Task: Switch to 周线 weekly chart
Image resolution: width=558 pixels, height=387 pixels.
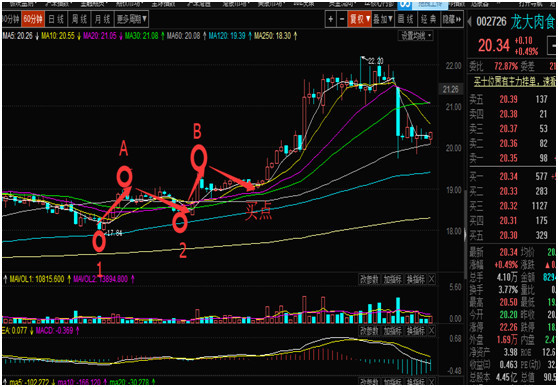Action: point(79,19)
